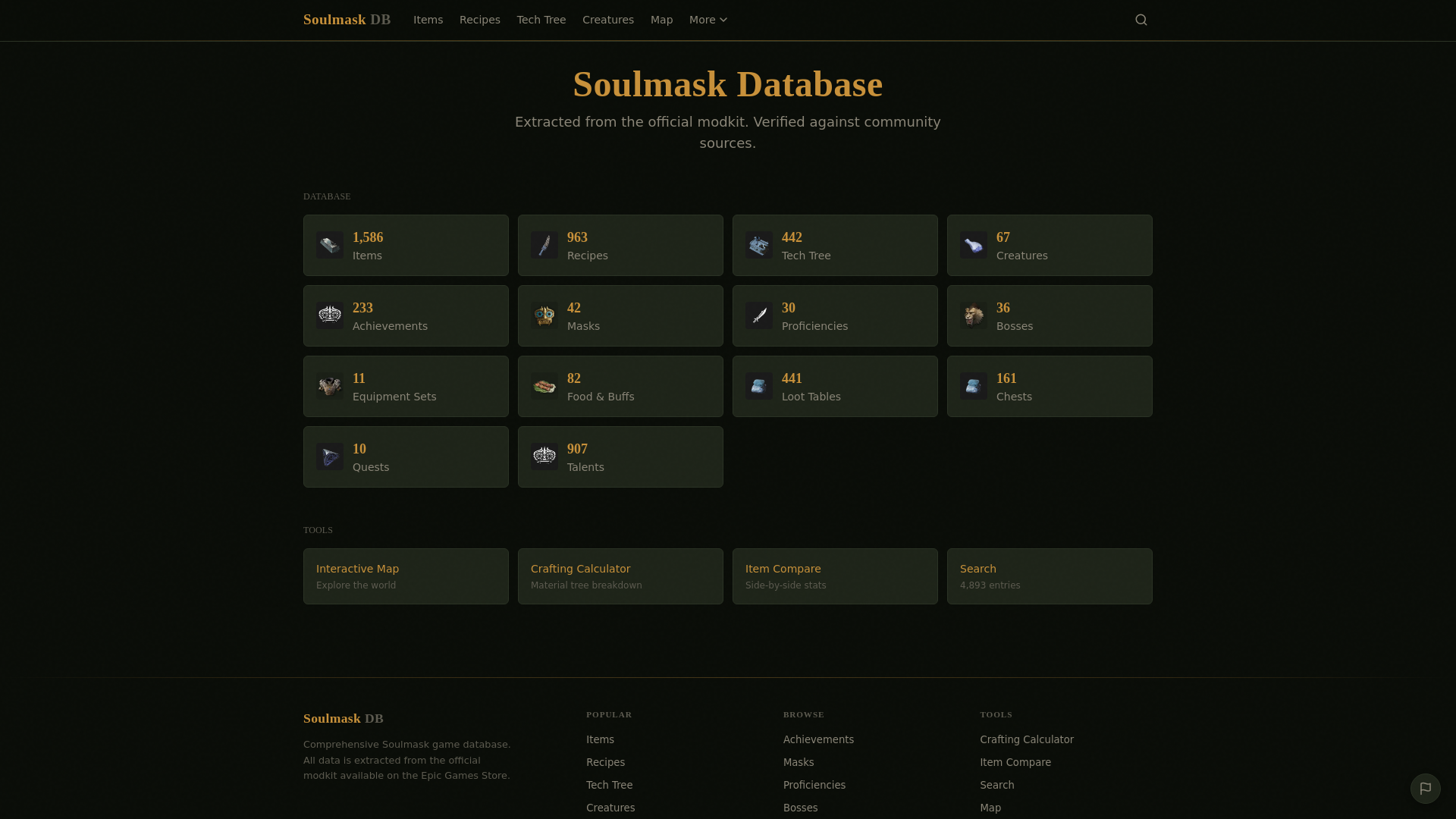1456x819 pixels.
Task: Click the Recipes card blade icon
Action: (544, 245)
